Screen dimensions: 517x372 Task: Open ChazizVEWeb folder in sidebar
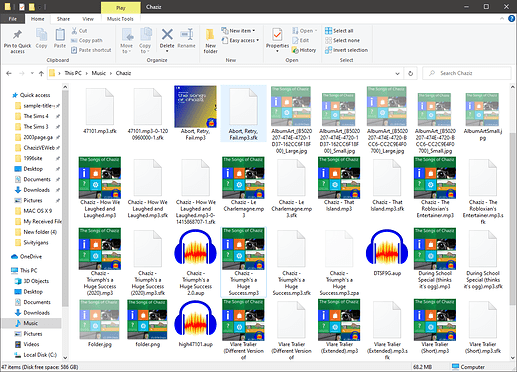pyautogui.click(x=39, y=148)
